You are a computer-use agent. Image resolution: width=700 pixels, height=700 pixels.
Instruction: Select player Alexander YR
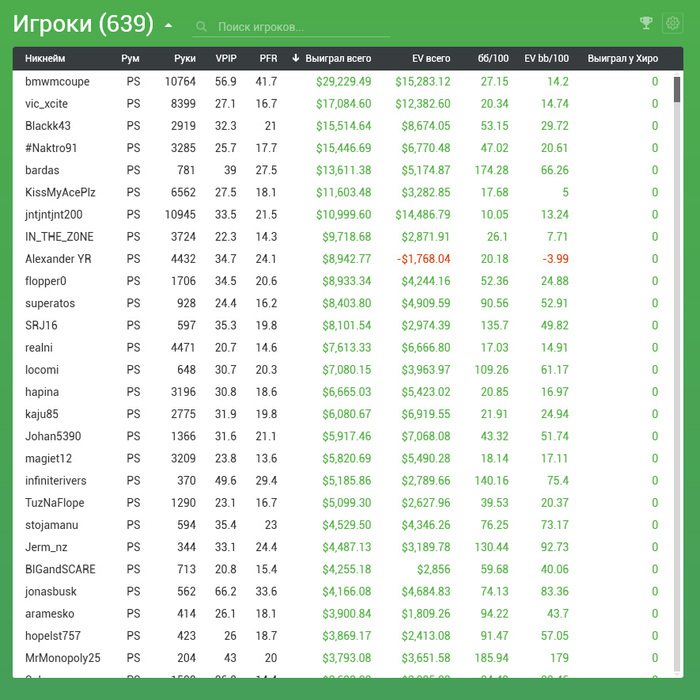pyautogui.click(x=58, y=259)
